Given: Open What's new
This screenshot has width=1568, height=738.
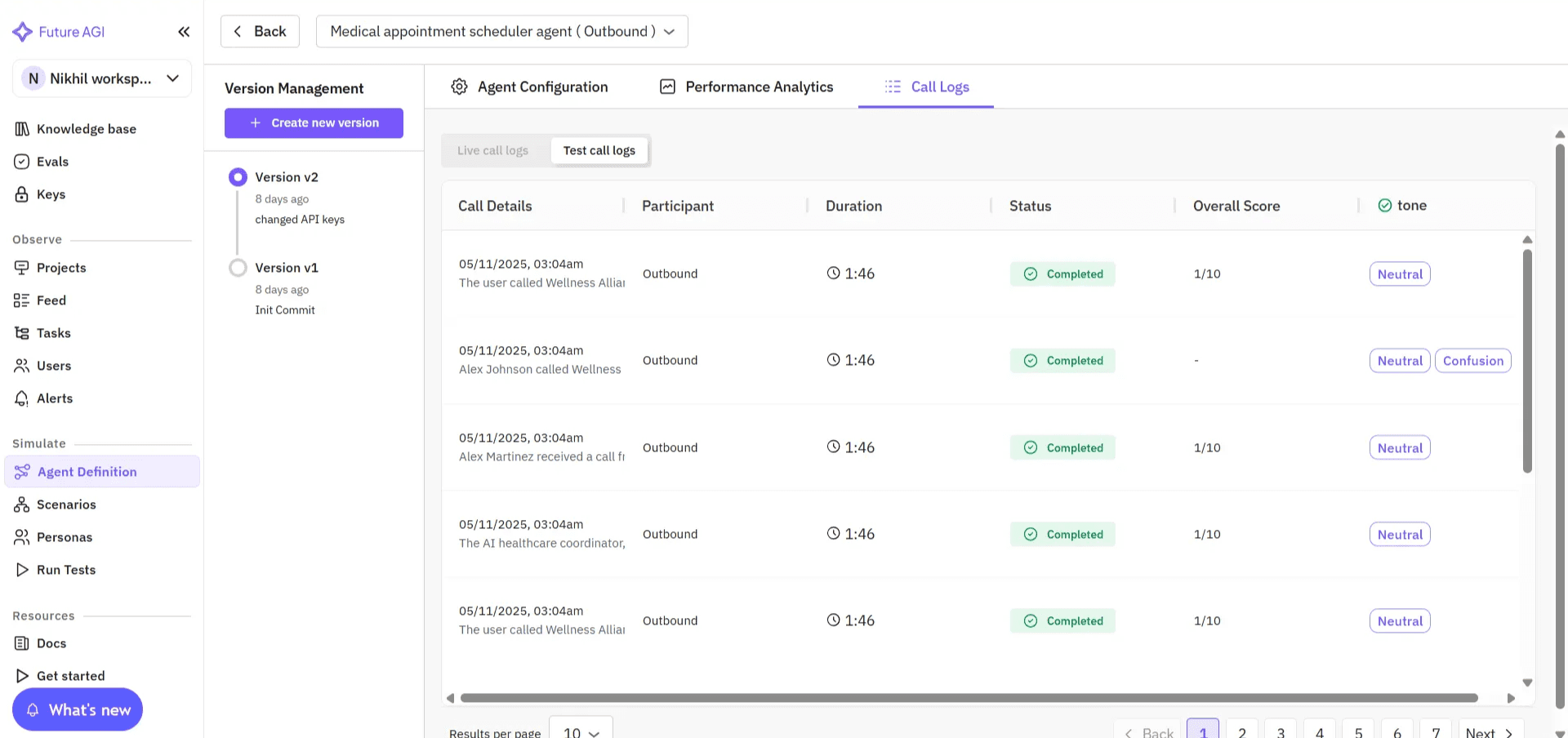Looking at the screenshot, I should [78, 710].
